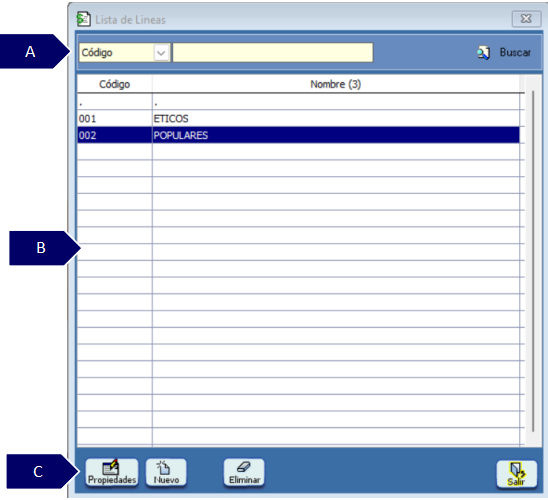Select the first row with dots

(298, 102)
